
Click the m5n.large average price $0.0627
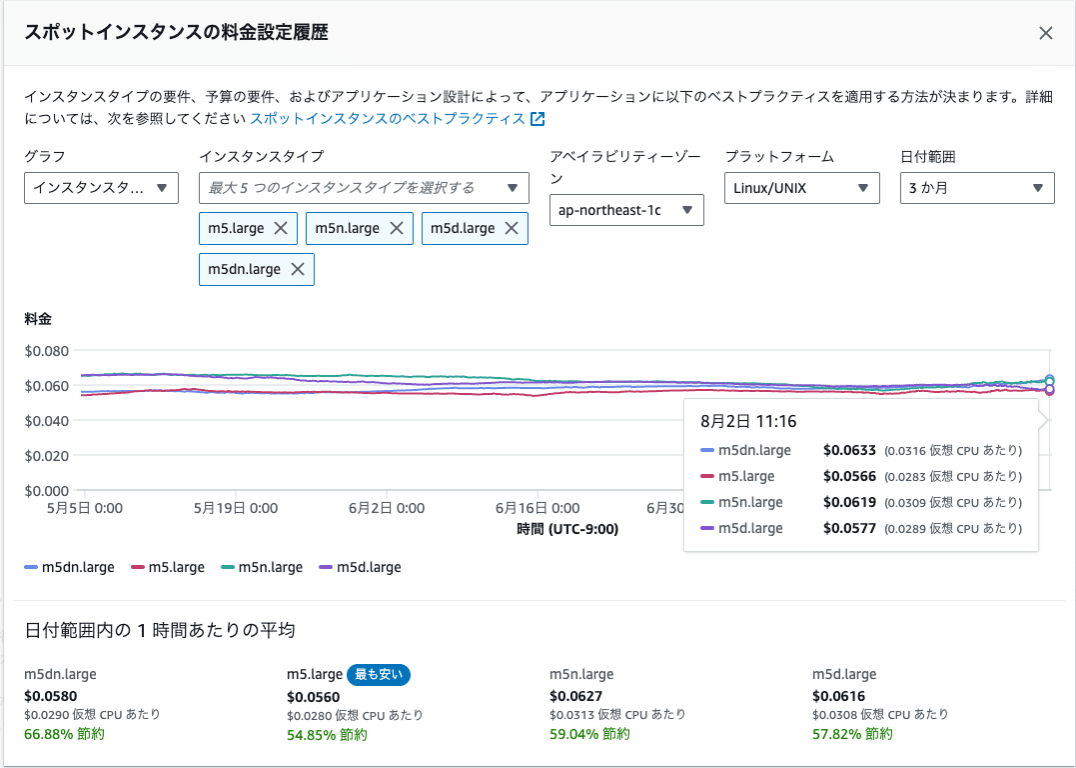tap(576, 696)
